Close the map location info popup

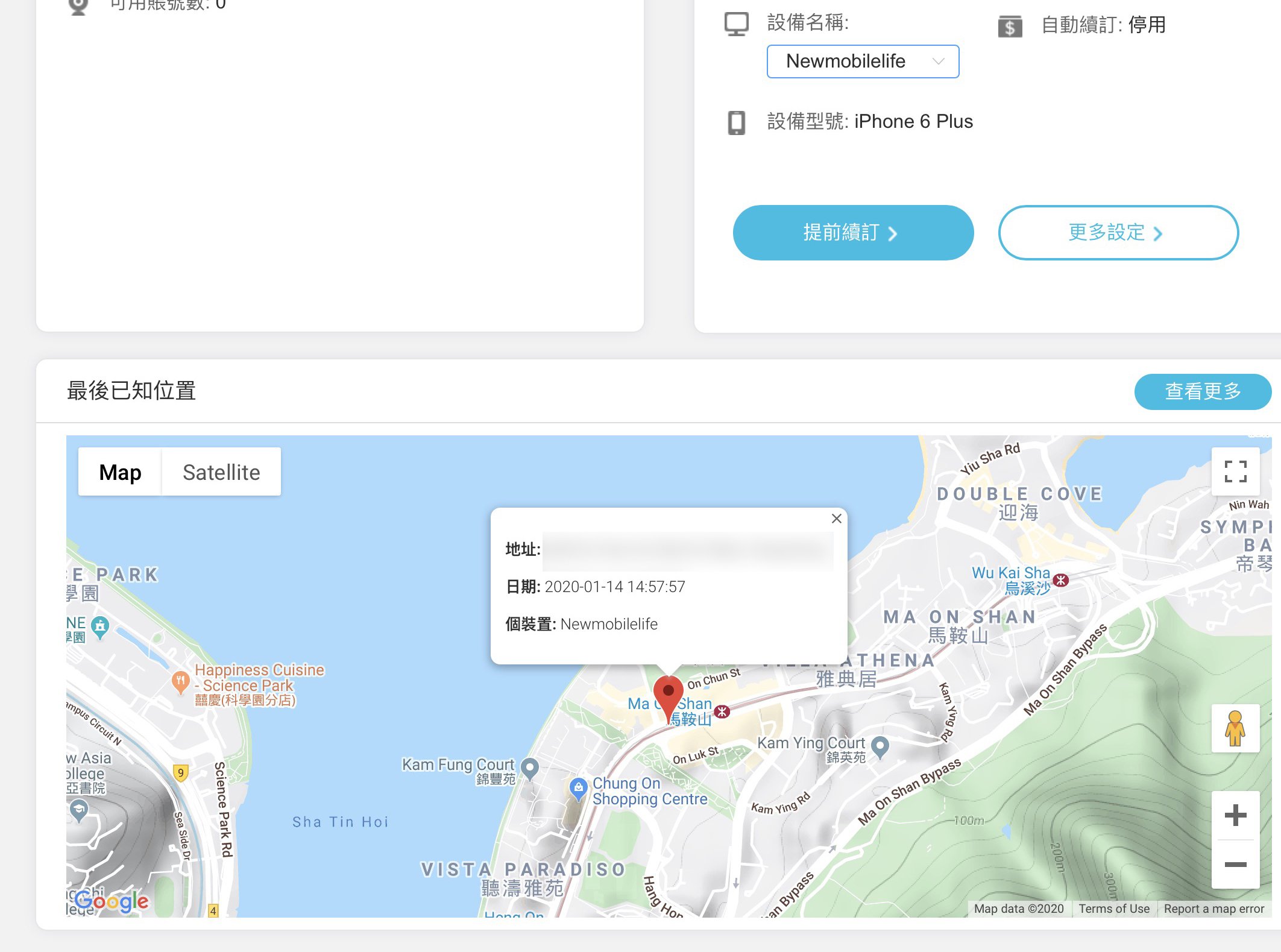coord(836,519)
